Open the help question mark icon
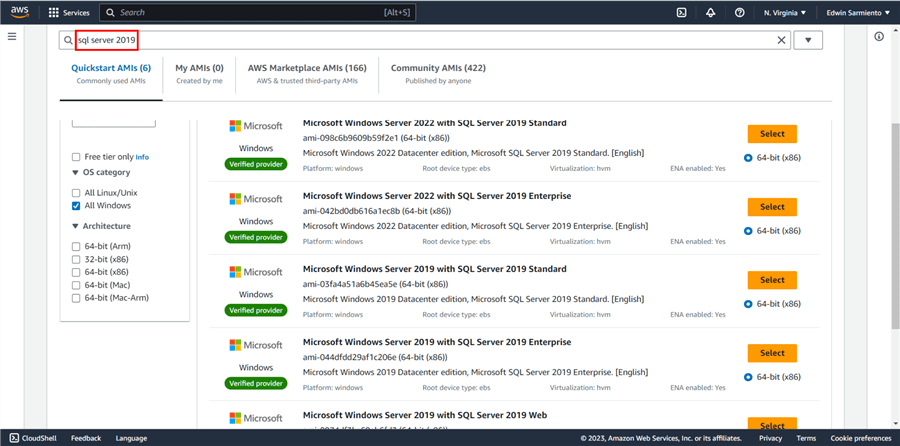 (739, 13)
